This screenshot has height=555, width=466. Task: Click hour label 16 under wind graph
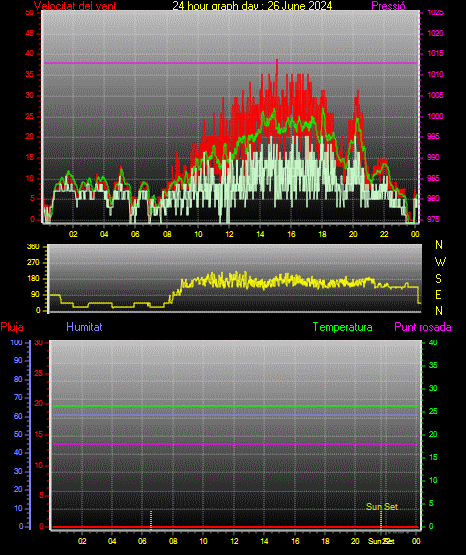[291, 234]
